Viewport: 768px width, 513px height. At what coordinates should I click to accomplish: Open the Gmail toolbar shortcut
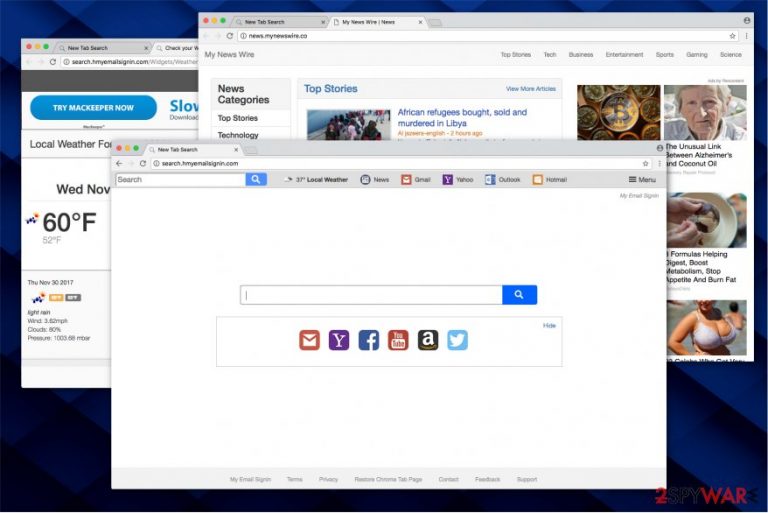click(416, 180)
